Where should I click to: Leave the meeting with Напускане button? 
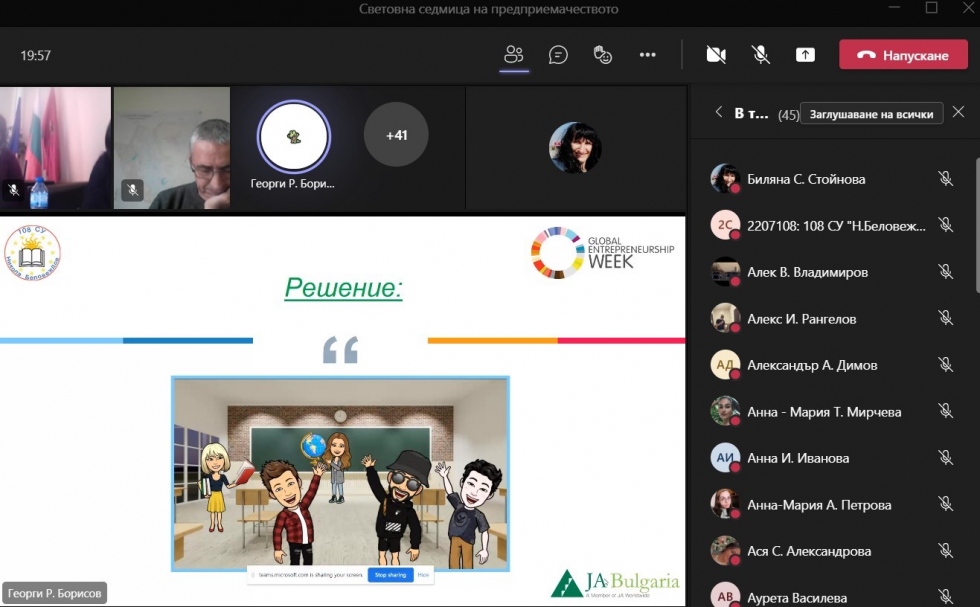pyautogui.click(x=903, y=55)
